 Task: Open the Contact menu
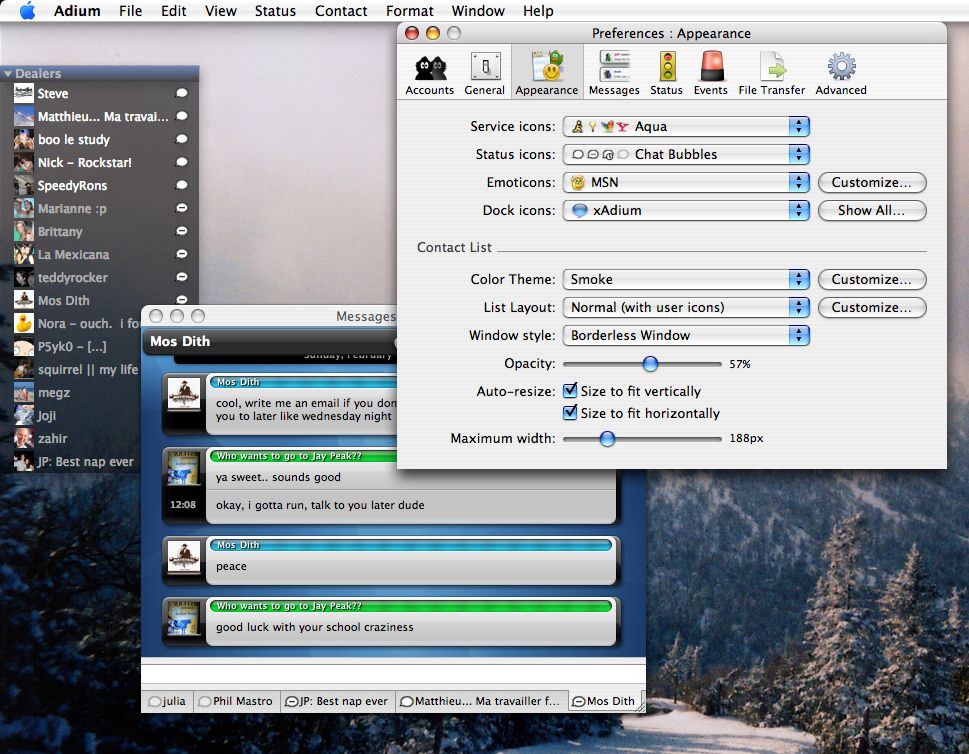[x=341, y=11]
